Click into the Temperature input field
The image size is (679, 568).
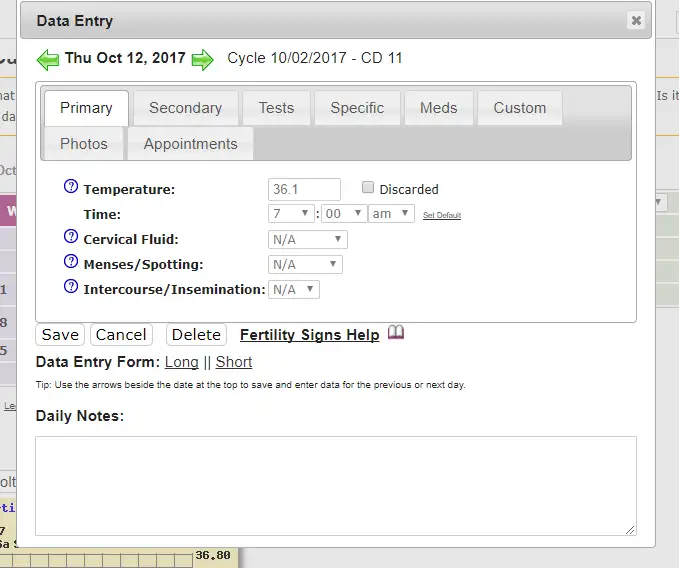pyautogui.click(x=304, y=189)
